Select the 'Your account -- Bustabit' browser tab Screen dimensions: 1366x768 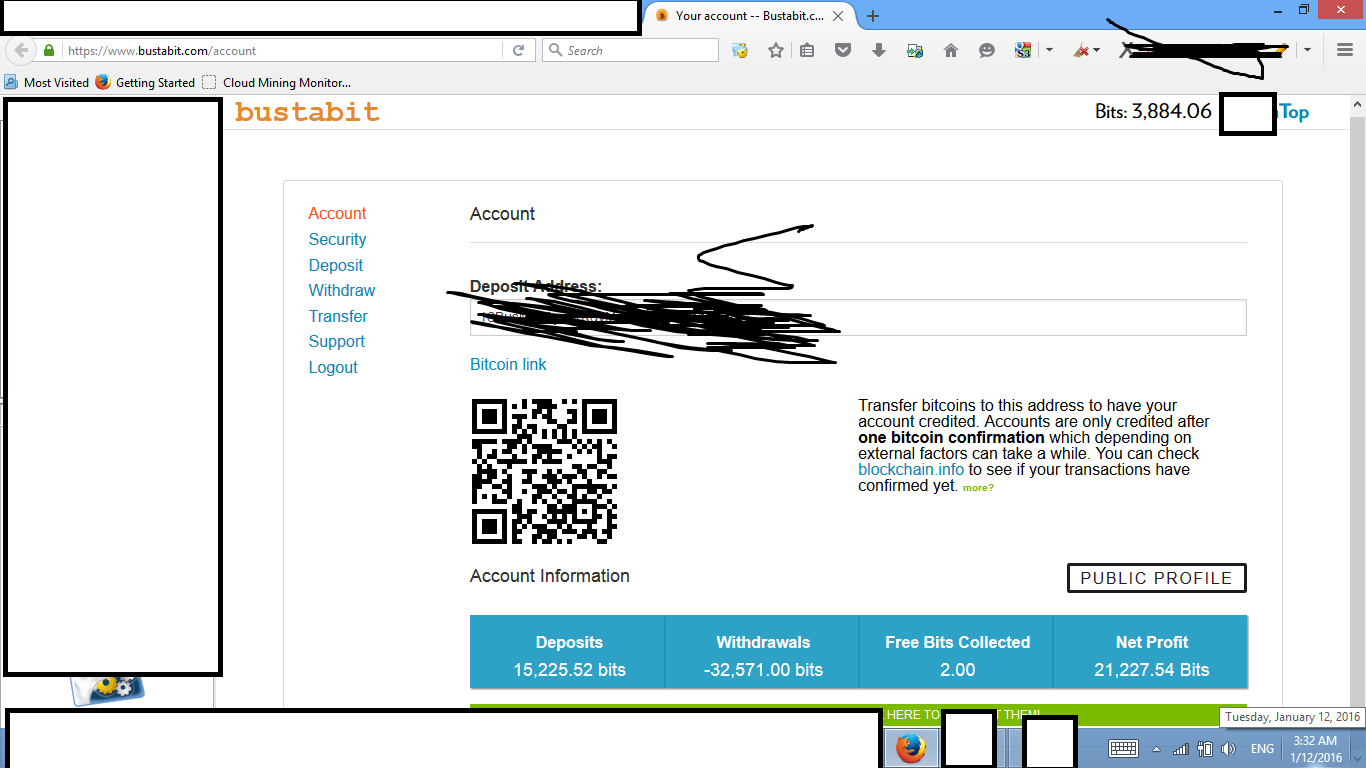point(749,16)
